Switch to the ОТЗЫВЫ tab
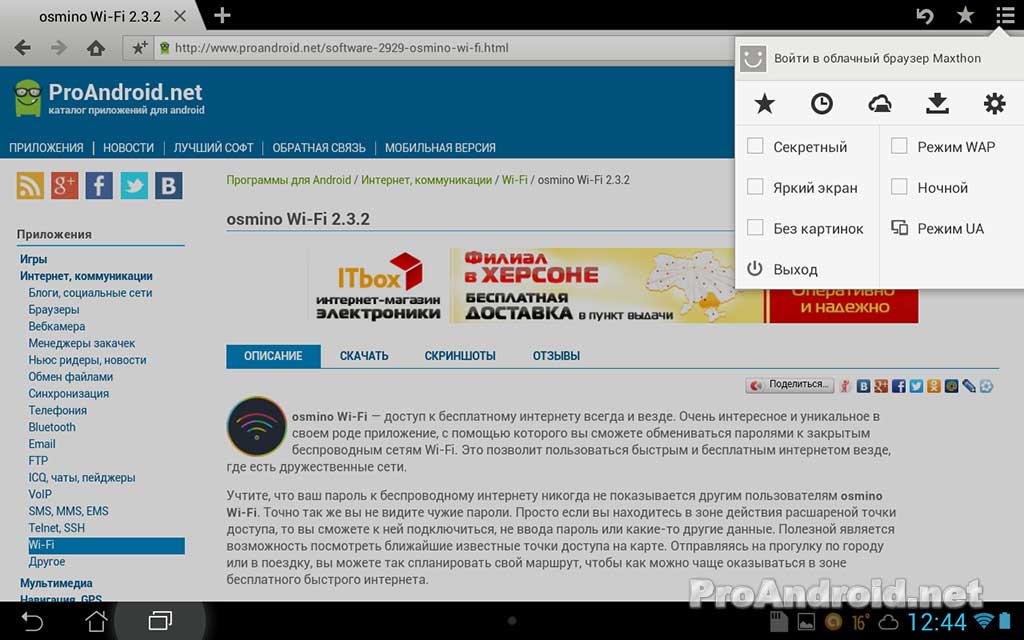This screenshot has height=640, width=1024. [556, 356]
